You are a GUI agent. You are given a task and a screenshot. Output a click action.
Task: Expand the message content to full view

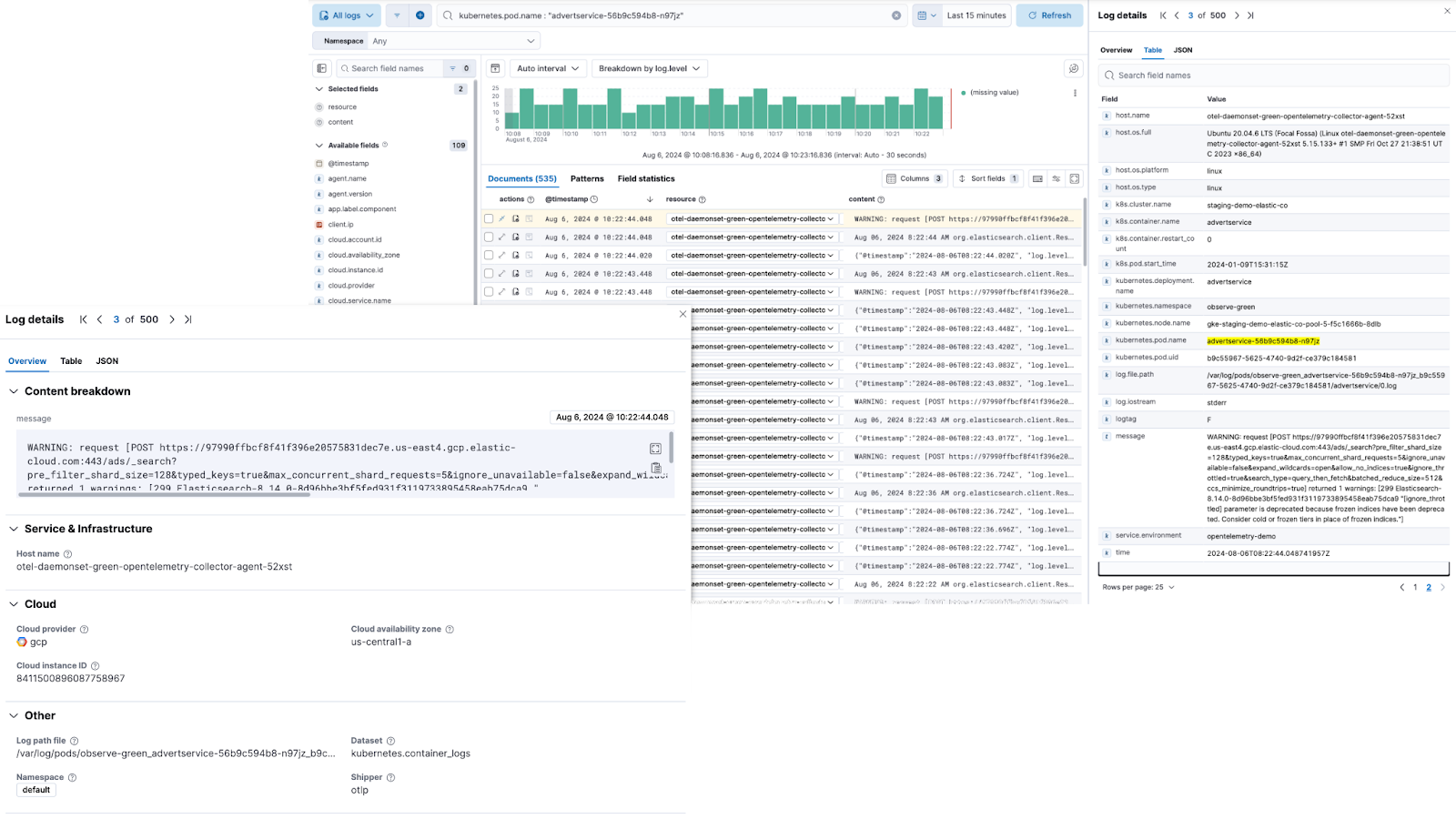click(x=655, y=449)
